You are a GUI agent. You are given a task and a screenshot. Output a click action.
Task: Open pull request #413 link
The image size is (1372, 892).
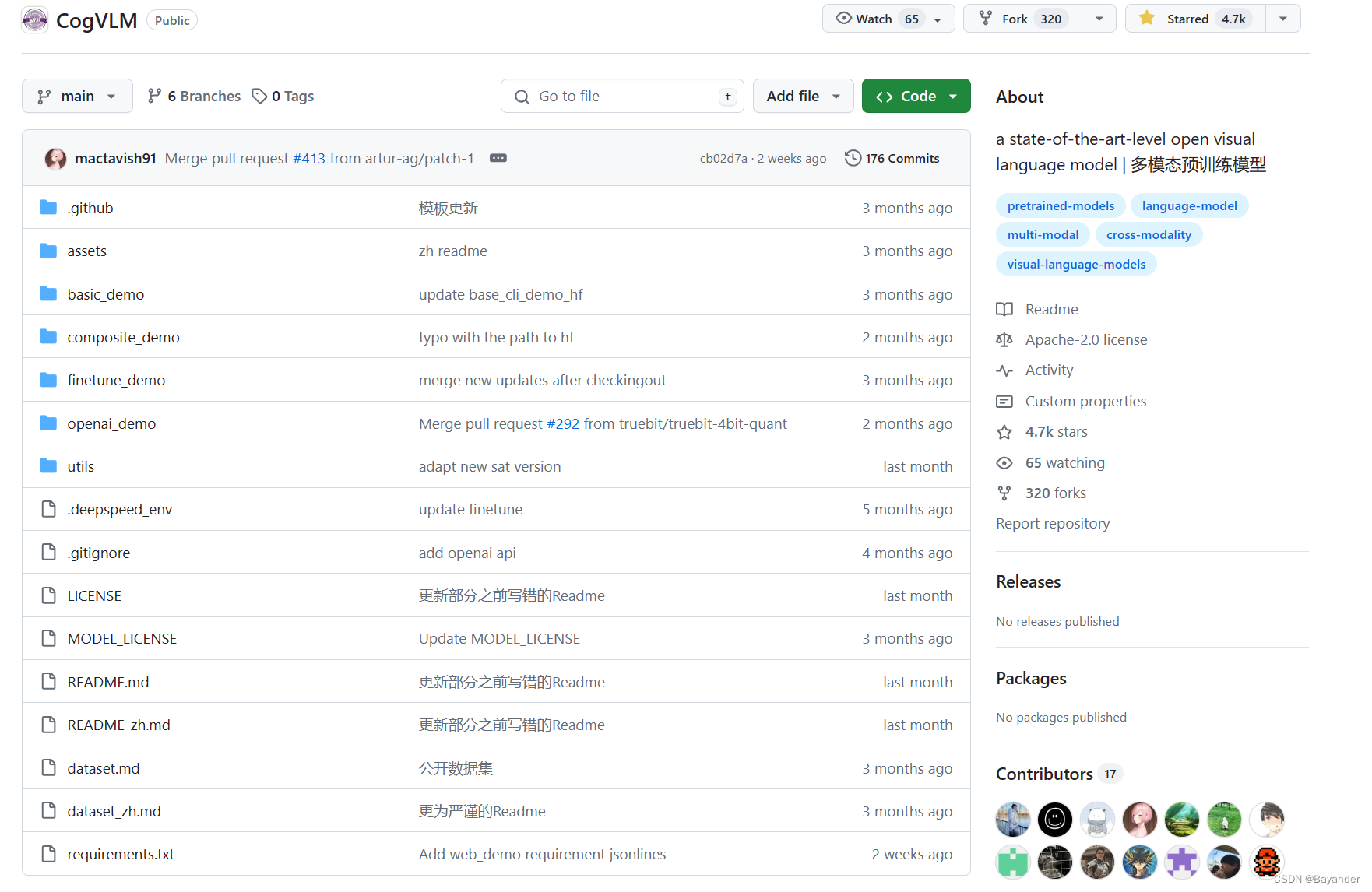(x=309, y=158)
